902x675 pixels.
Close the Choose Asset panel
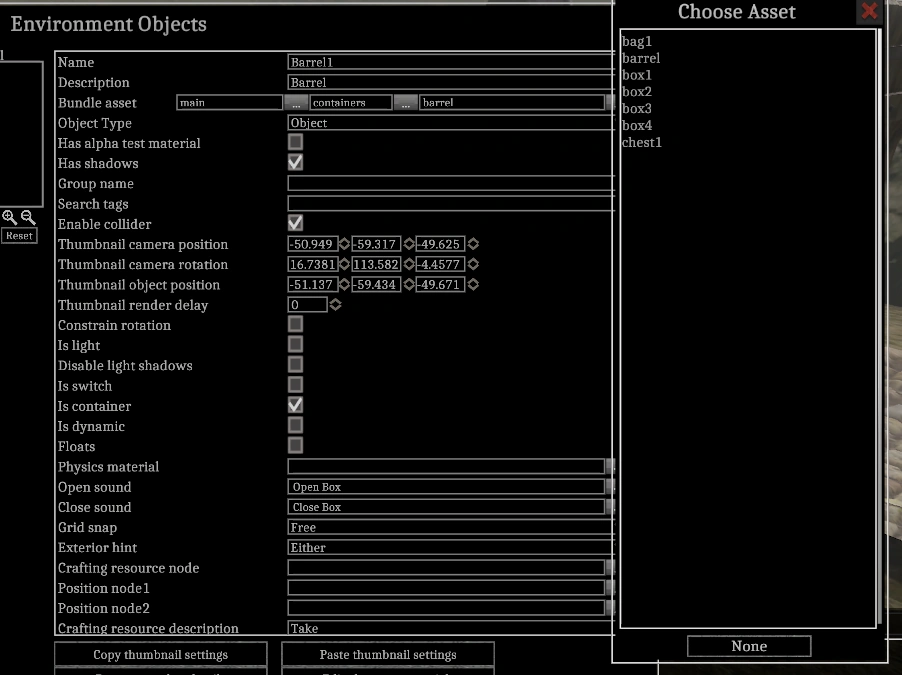point(869,11)
